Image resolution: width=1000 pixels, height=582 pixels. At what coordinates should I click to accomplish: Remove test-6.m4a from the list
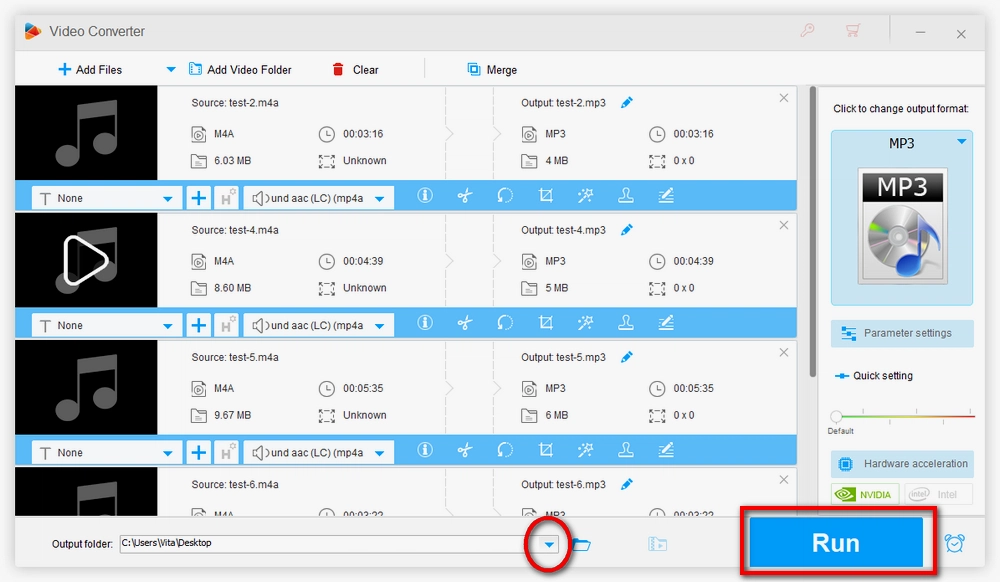784,479
